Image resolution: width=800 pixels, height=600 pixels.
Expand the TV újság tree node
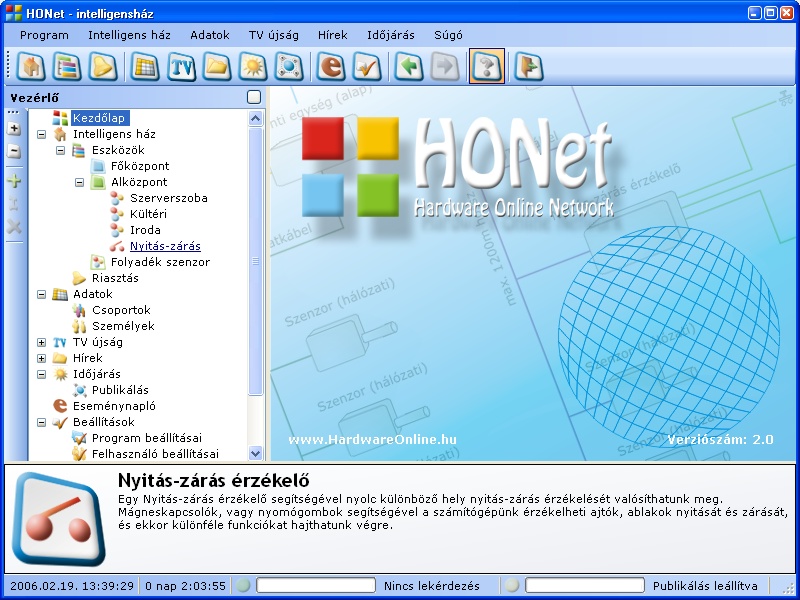[41, 342]
